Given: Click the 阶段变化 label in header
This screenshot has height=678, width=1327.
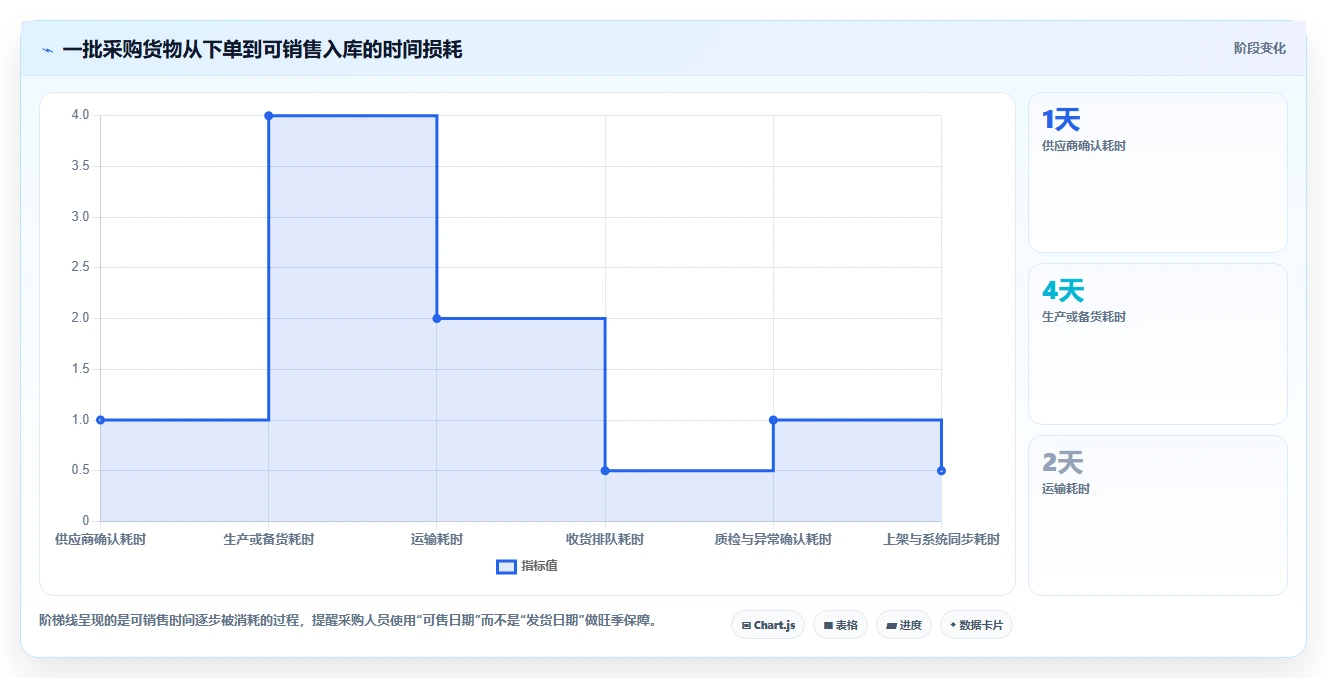Looking at the screenshot, I should point(1259,48).
